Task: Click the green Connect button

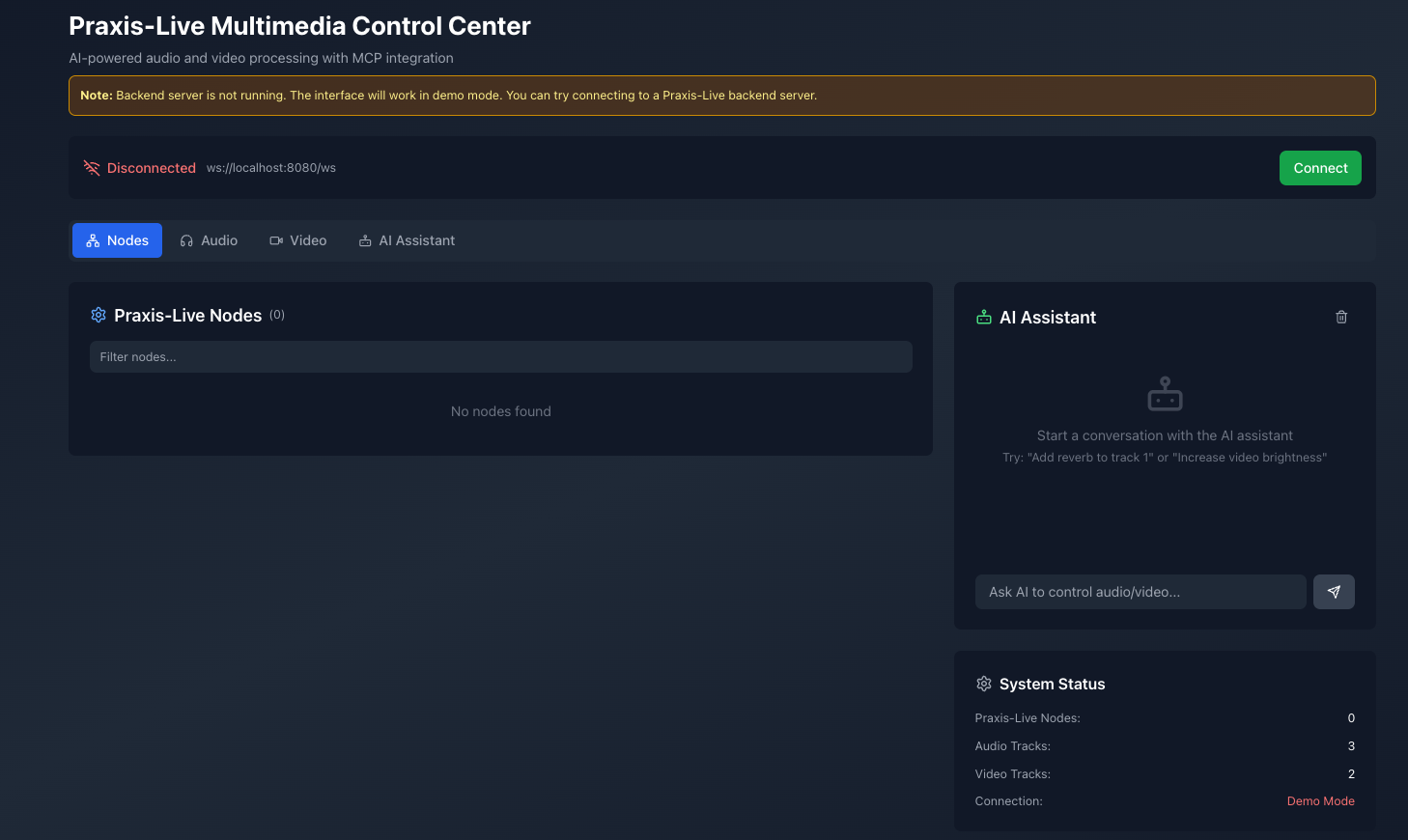Action: [x=1320, y=168]
